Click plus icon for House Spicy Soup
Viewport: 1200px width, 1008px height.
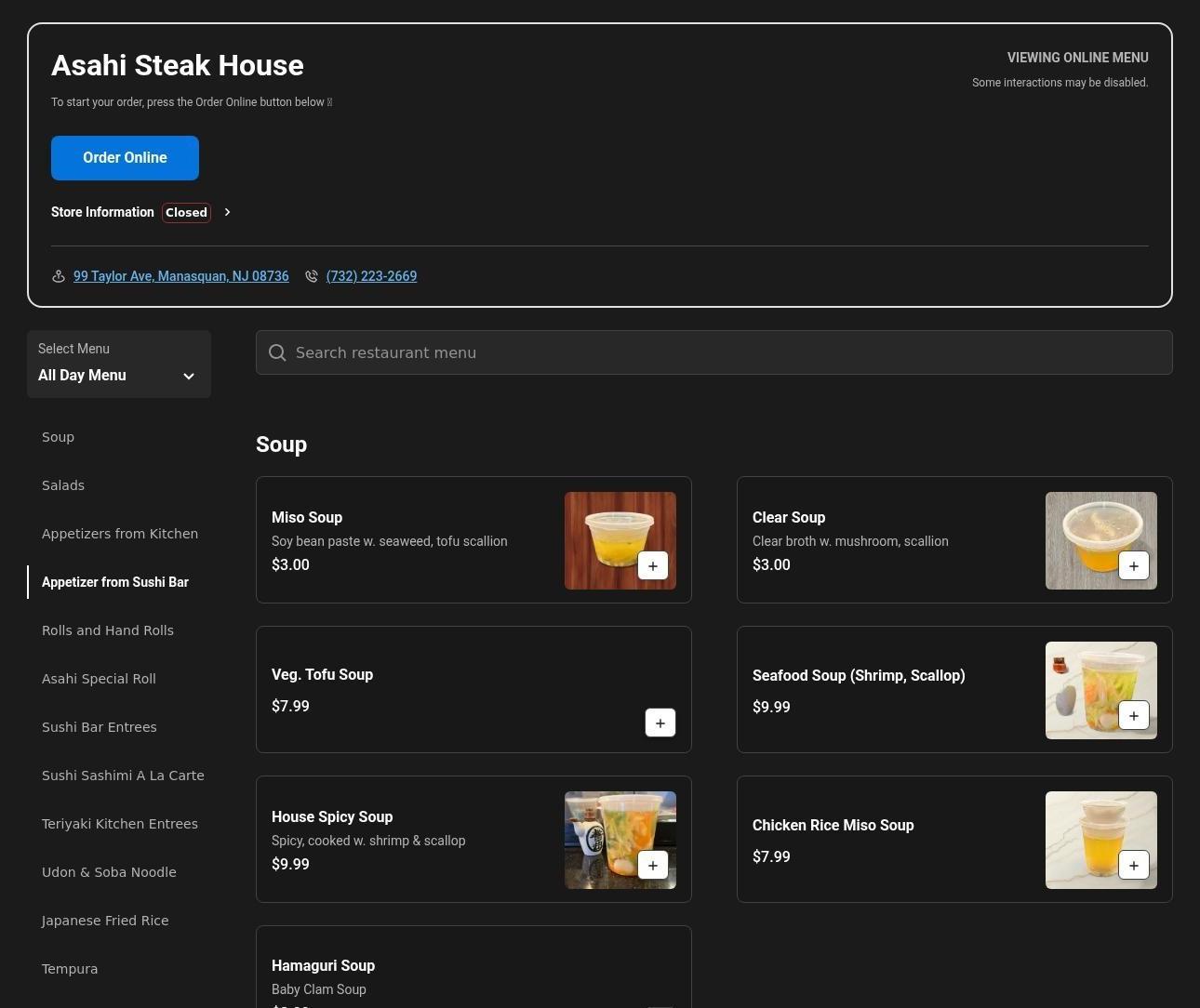652,865
